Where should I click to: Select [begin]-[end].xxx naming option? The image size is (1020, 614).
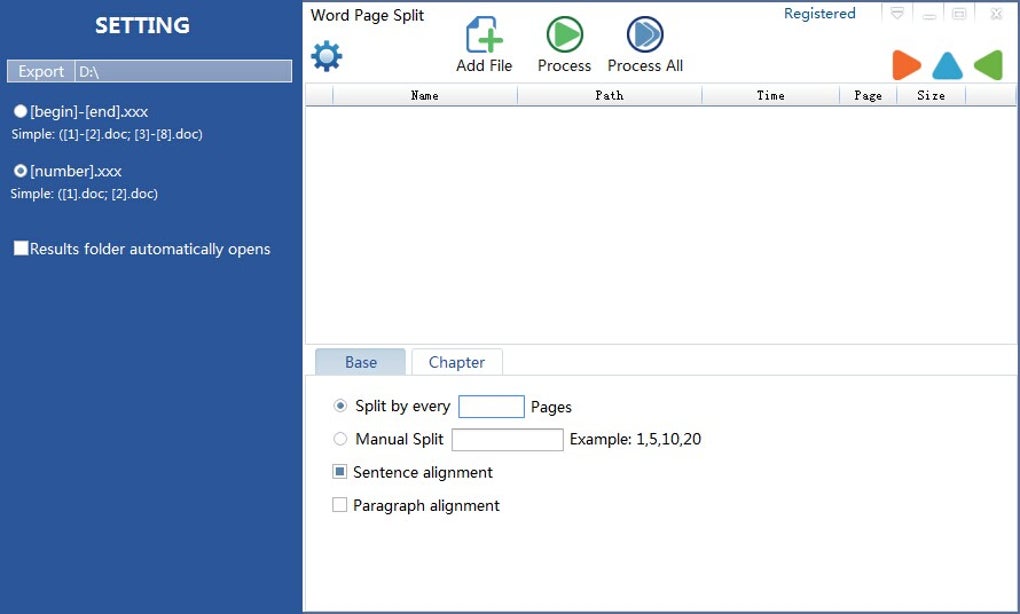pos(20,111)
